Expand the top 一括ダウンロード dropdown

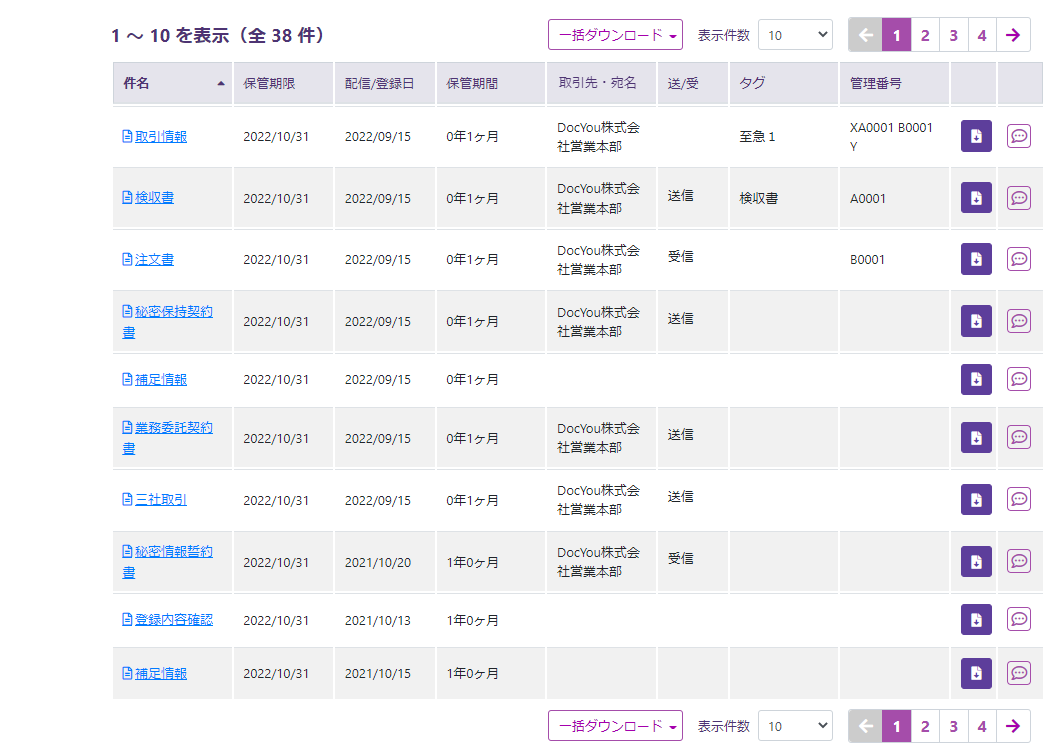pyautogui.click(x=615, y=35)
